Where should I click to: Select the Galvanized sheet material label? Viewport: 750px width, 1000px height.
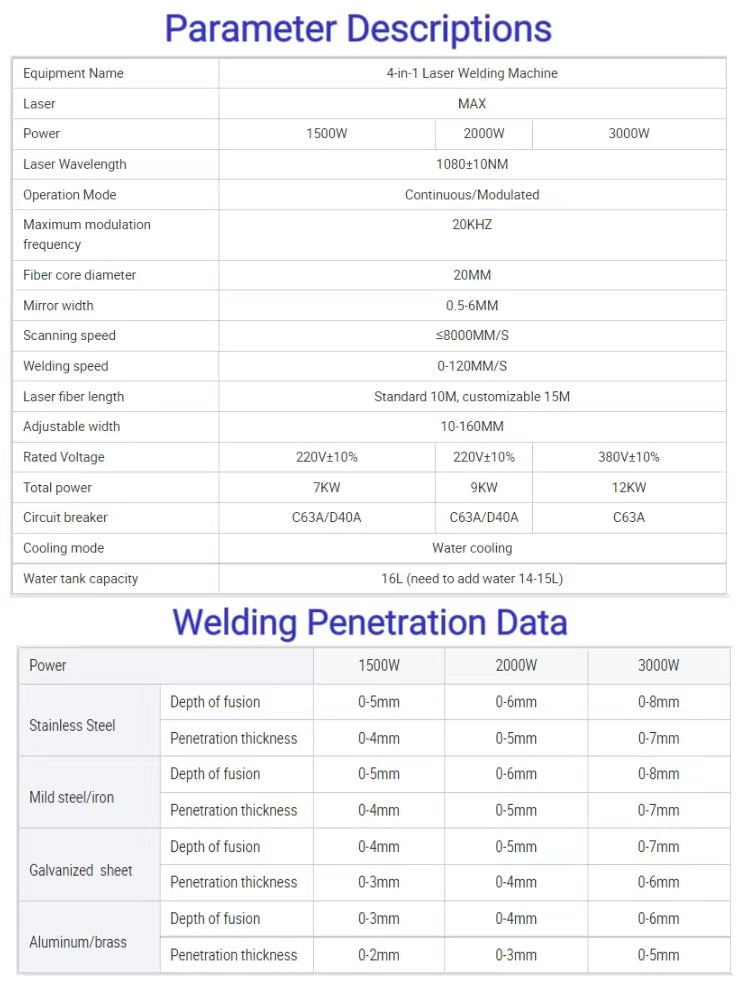[81, 870]
